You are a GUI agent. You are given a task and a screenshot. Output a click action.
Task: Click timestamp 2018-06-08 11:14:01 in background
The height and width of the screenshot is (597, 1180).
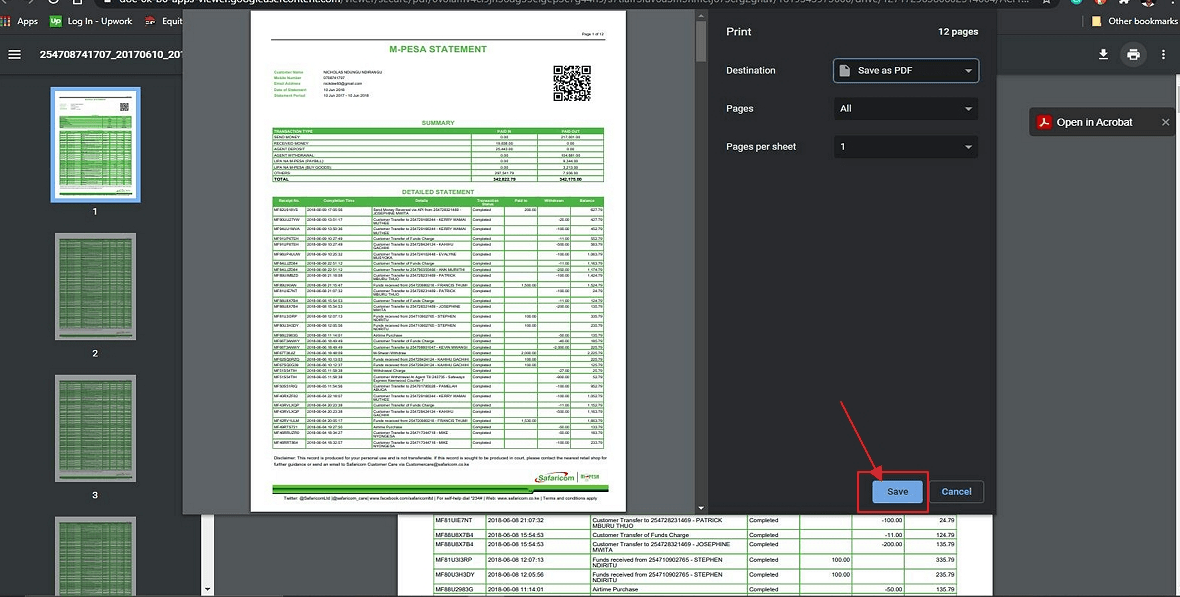(x=515, y=589)
